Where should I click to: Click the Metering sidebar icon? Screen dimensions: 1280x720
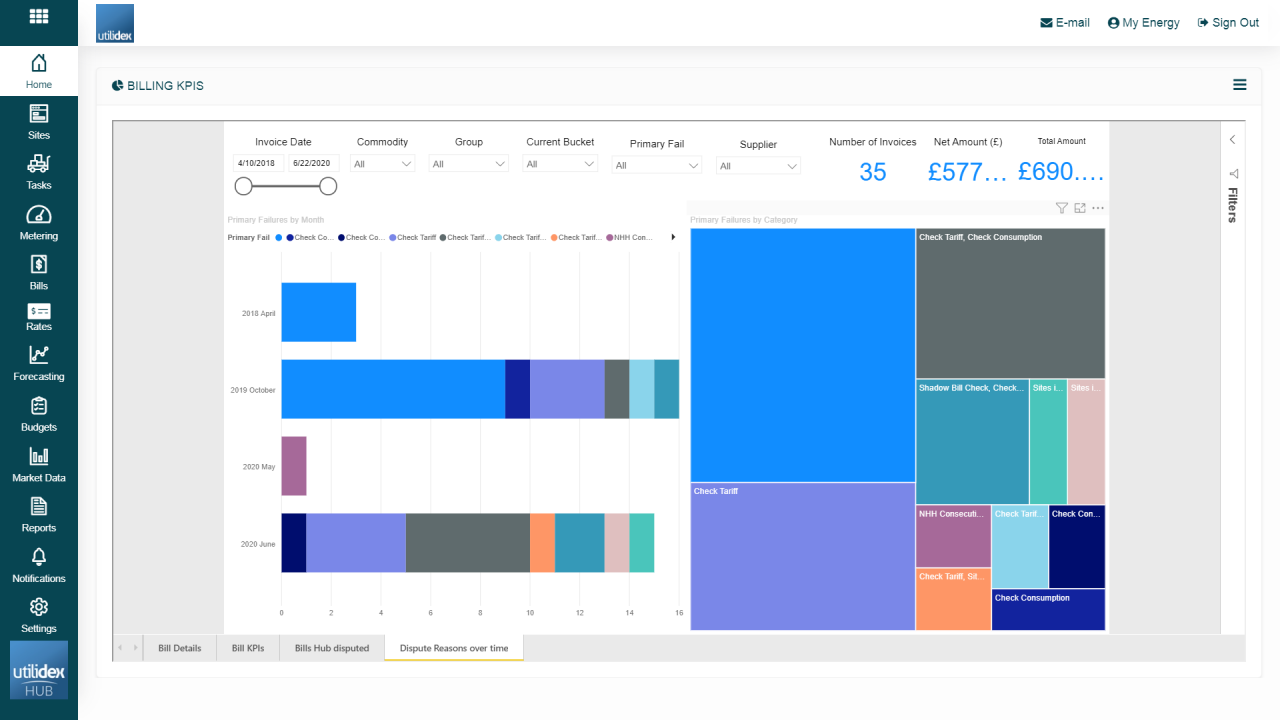(x=38, y=222)
